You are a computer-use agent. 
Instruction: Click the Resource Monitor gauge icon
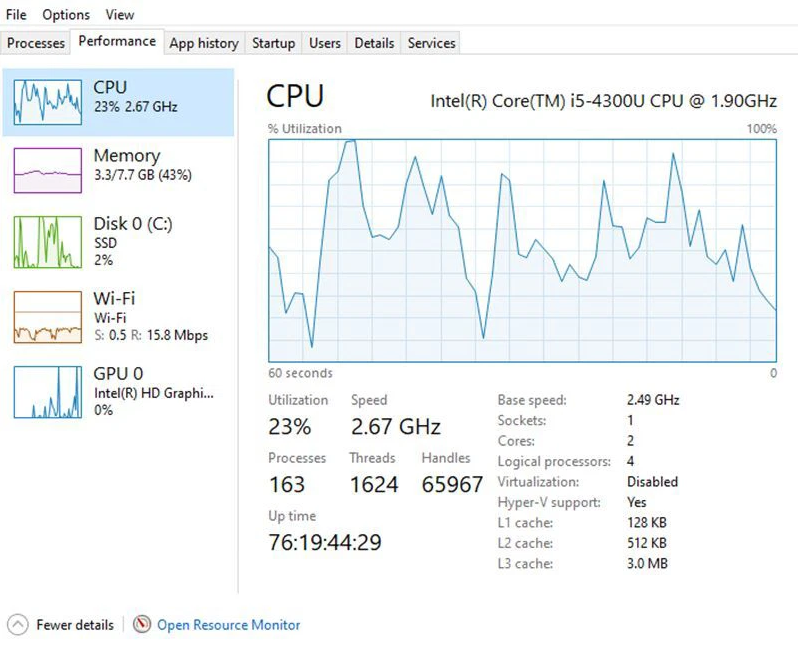(x=142, y=624)
